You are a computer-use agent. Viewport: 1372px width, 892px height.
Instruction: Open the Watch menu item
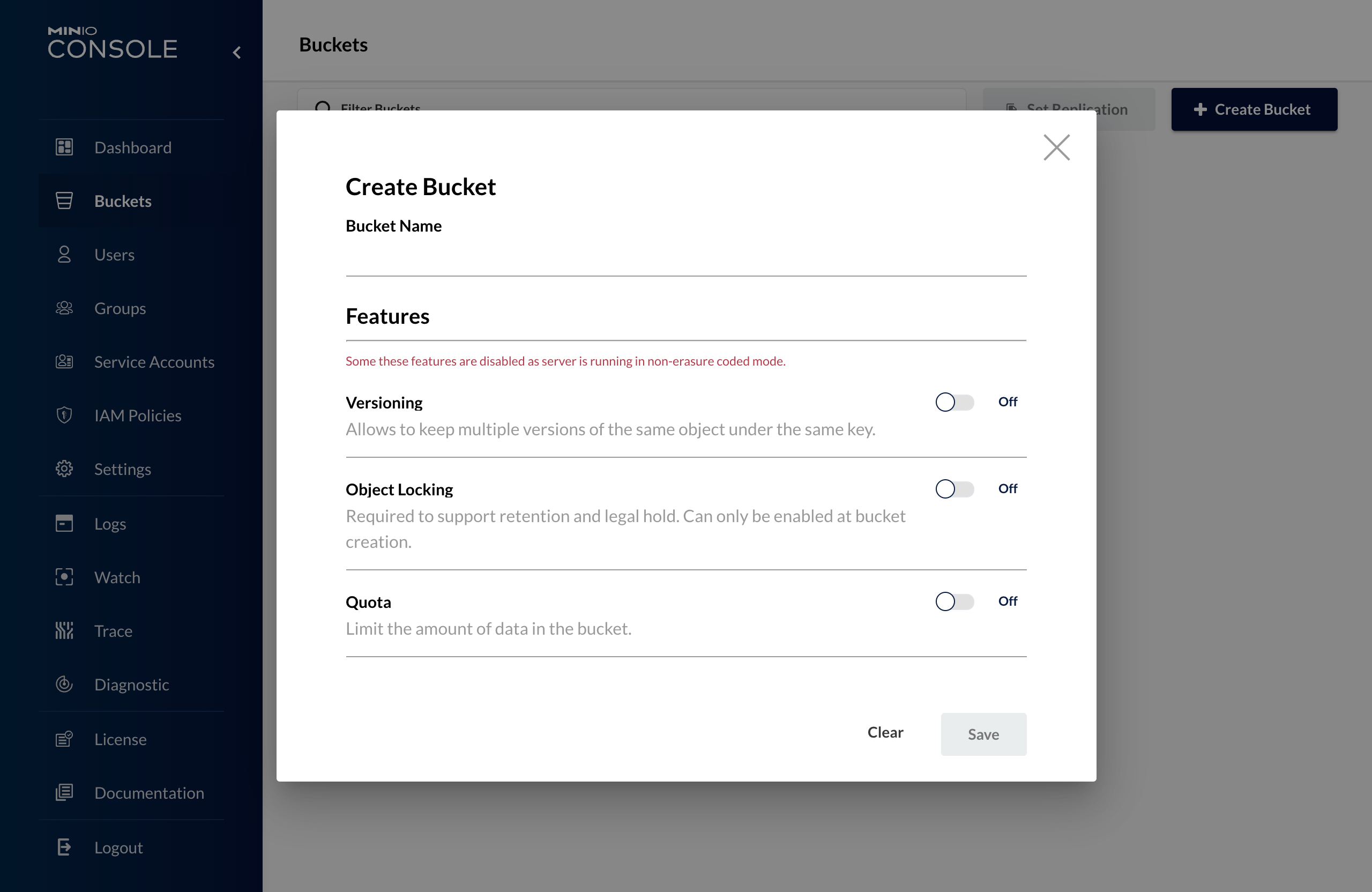[117, 577]
